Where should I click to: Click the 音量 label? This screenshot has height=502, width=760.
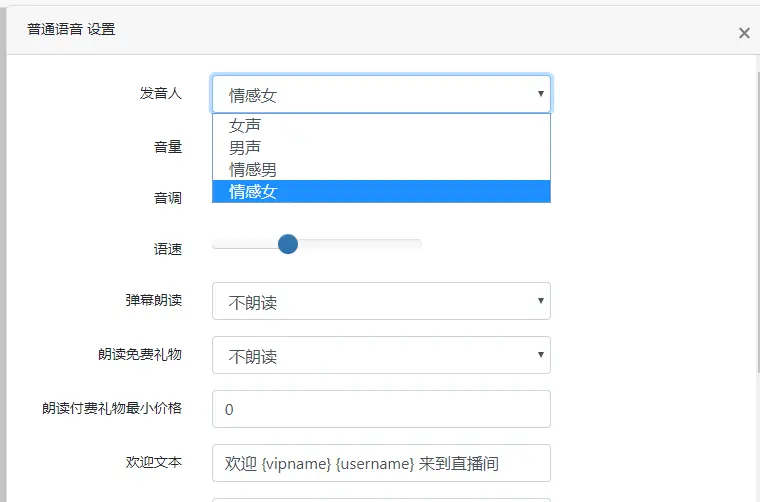pyautogui.click(x=168, y=147)
